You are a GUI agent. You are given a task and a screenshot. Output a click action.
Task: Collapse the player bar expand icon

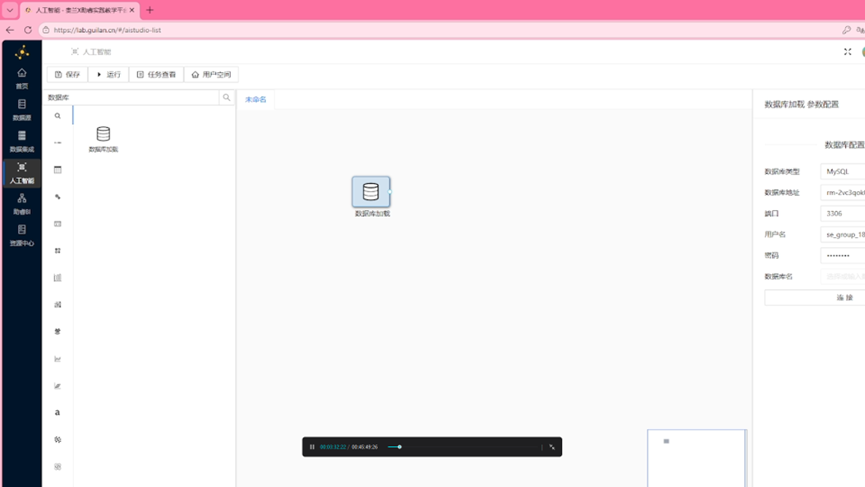click(552, 447)
